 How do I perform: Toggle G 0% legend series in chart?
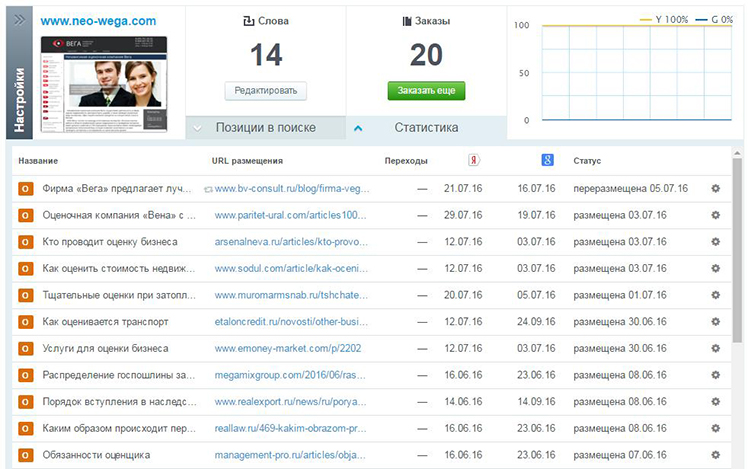pos(714,20)
